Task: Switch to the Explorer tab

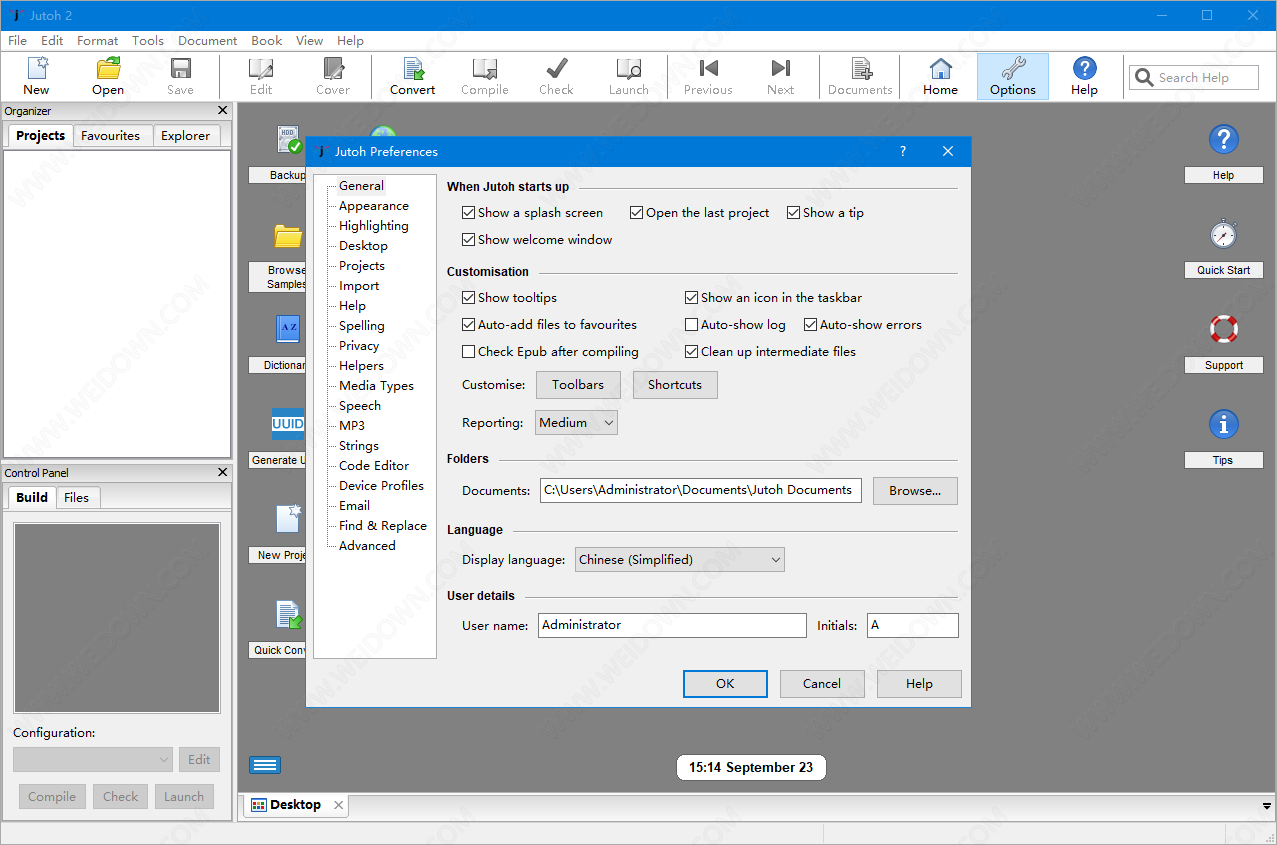Action: pos(186,136)
